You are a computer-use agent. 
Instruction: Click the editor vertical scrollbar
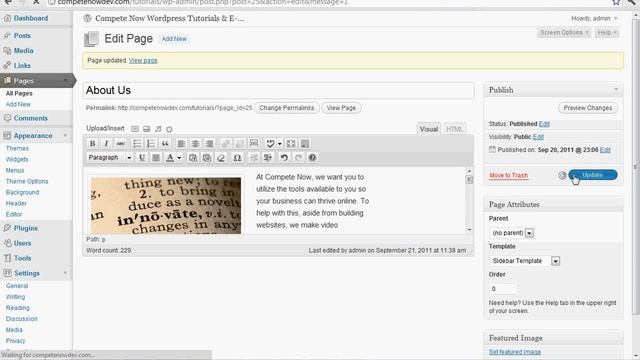469,200
